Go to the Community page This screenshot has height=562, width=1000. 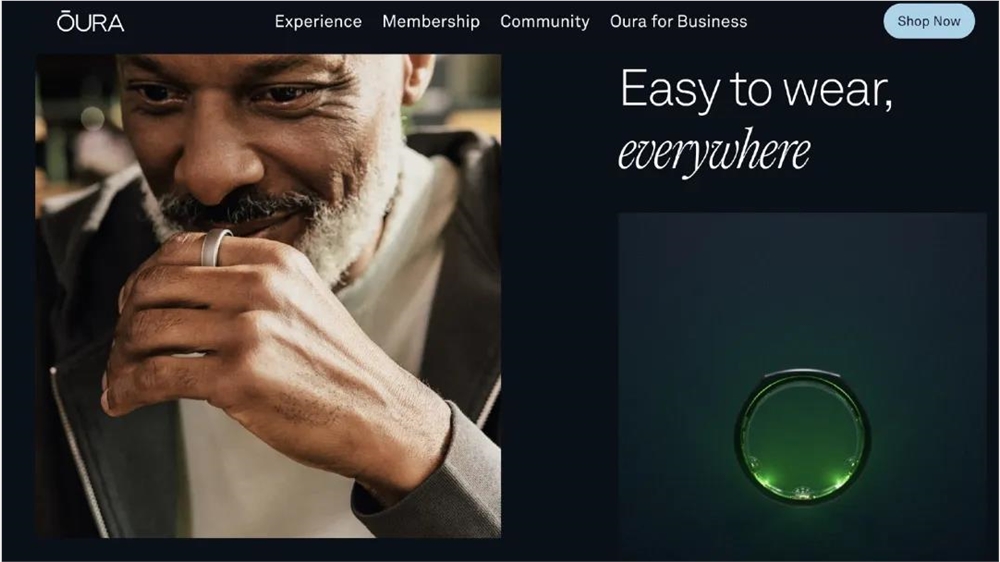coord(545,22)
